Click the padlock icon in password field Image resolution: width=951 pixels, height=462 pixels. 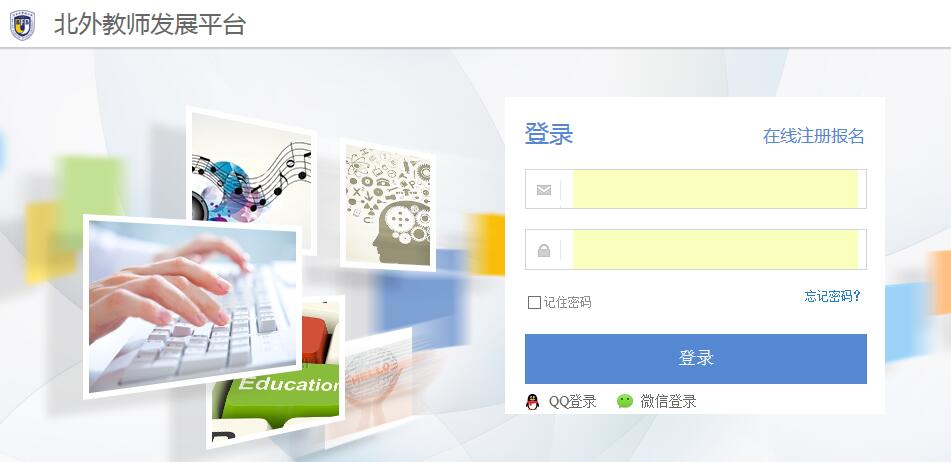pyautogui.click(x=544, y=250)
